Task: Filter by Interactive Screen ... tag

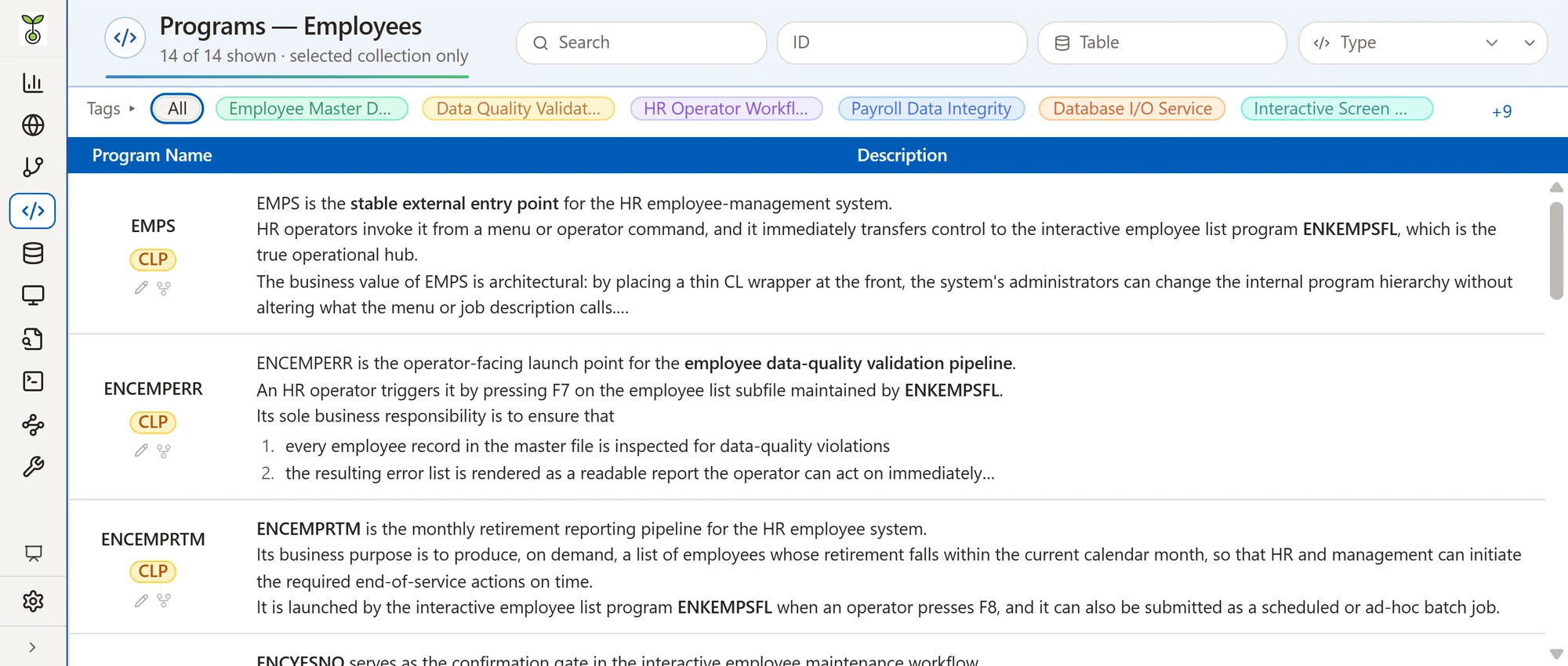Action: (x=1337, y=108)
